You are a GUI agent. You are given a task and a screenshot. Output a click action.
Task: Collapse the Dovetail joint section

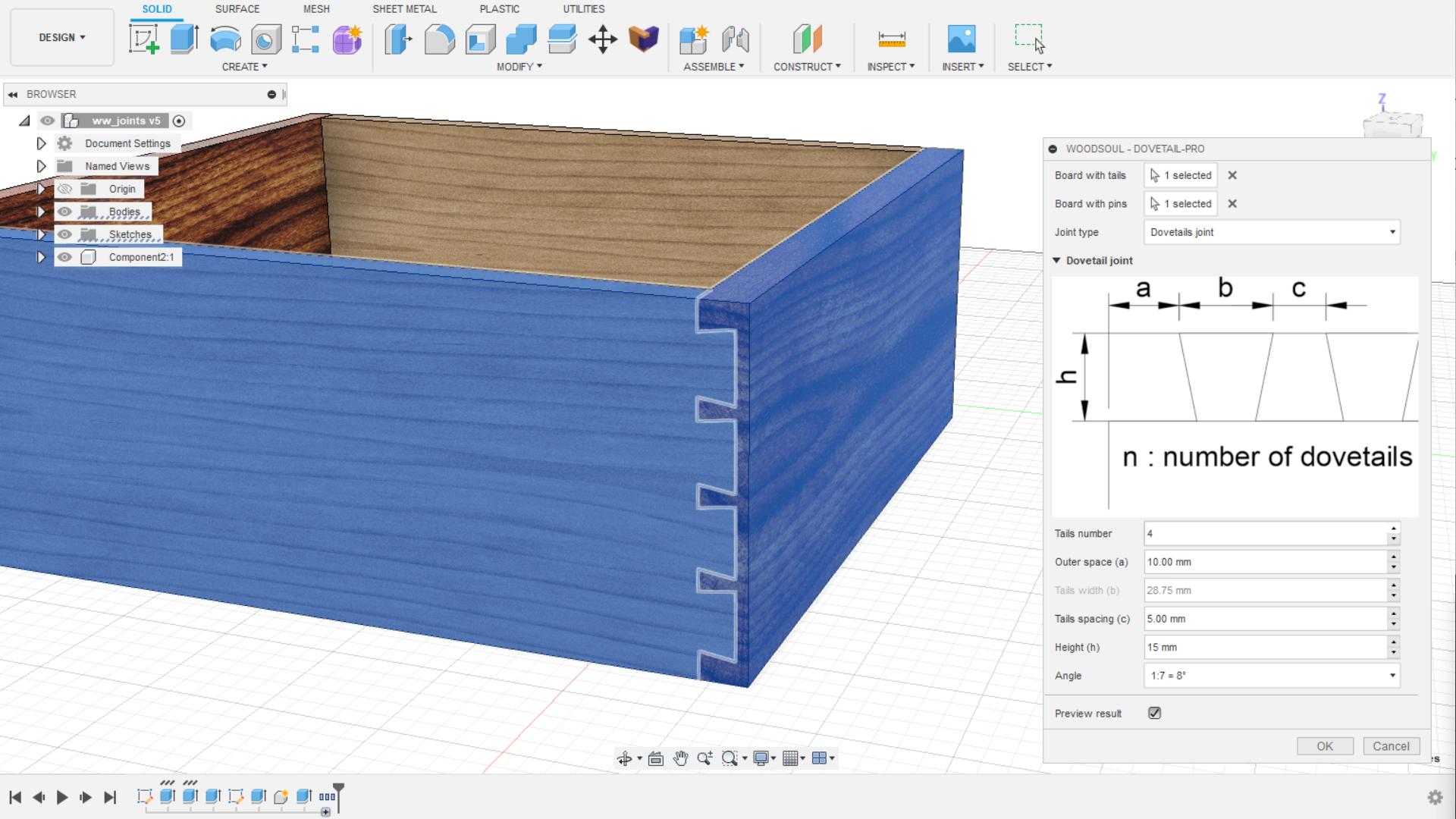click(x=1057, y=260)
